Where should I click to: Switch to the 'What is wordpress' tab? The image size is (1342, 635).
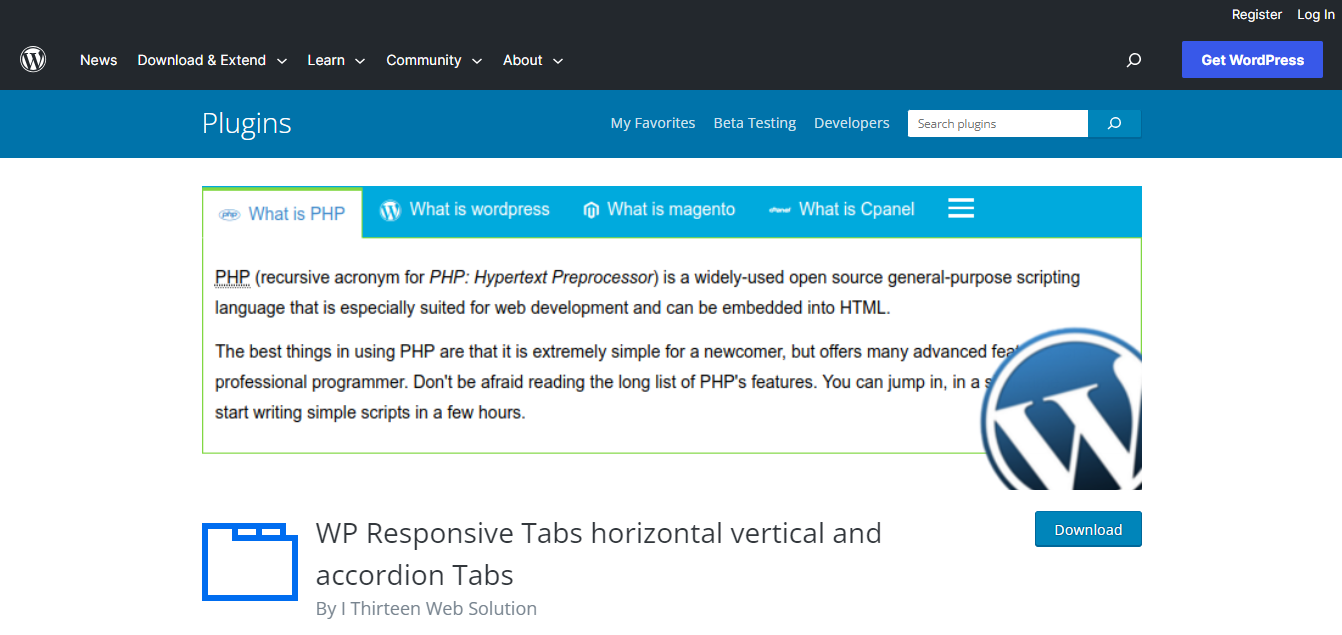click(x=478, y=210)
